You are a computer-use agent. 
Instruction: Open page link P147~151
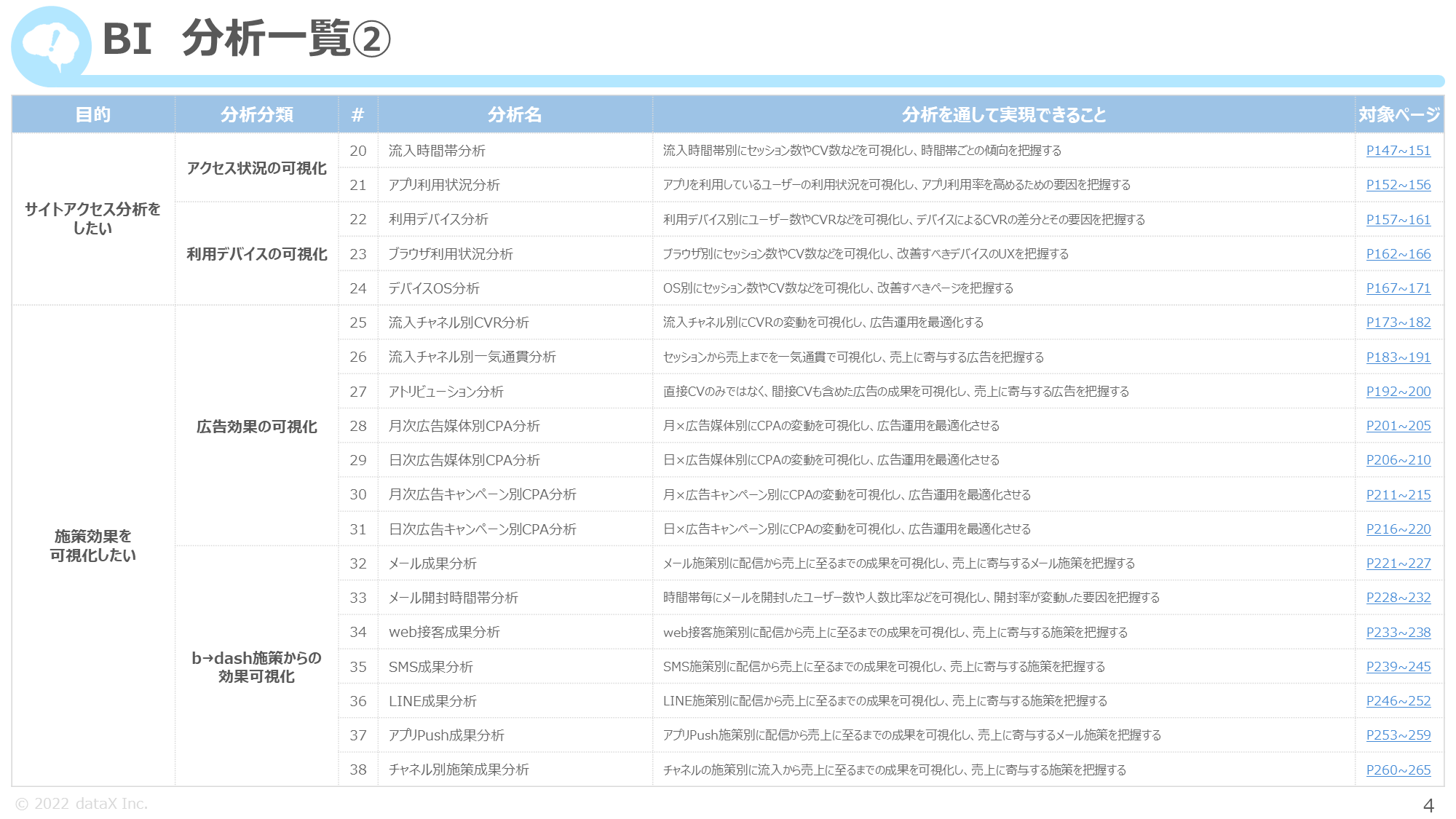point(1398,151)
